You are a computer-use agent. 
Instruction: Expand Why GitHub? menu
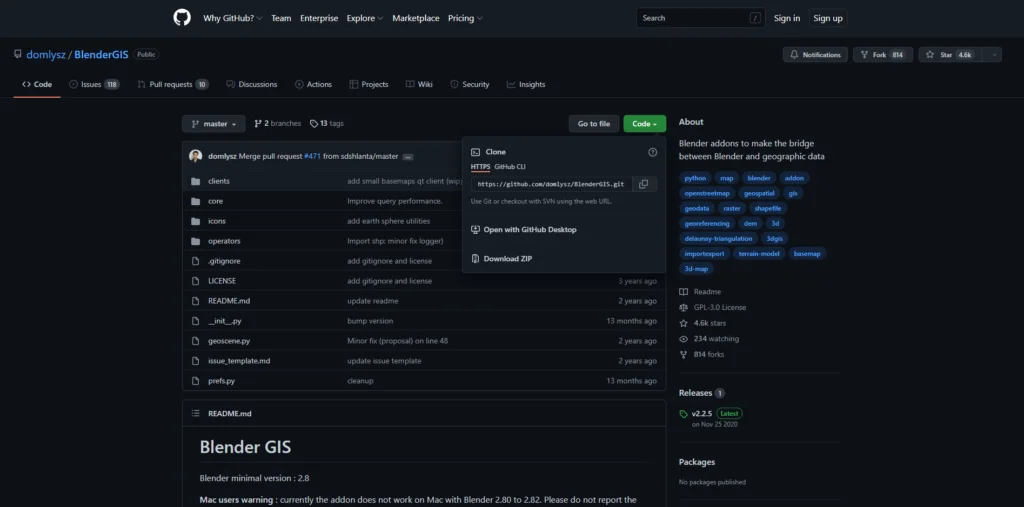232,18
